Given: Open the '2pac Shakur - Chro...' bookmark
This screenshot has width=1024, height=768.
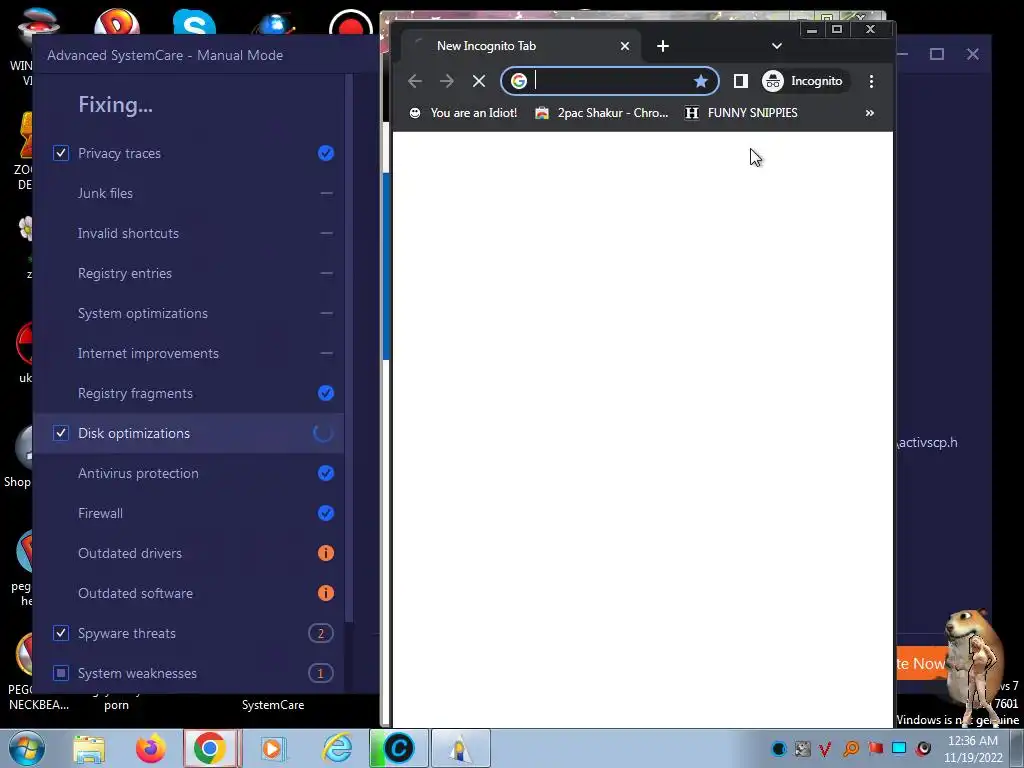Looking at the screenshot, I should point(601,113).
